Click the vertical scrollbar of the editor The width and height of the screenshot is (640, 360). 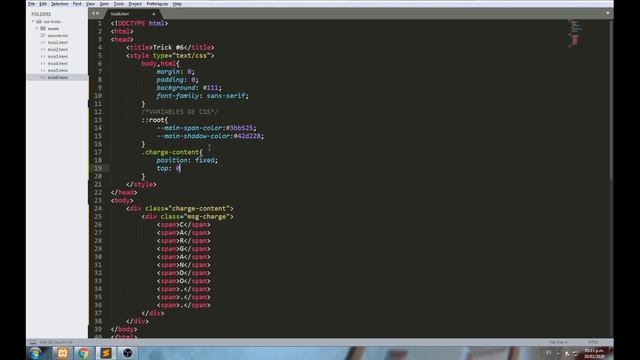click(x=611, y=100)
